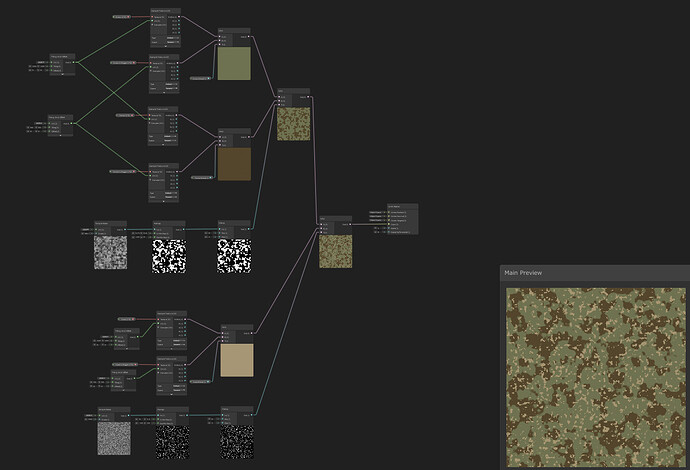Select the topmost Sample Texture 2D node header
The height and width of the screenshot is (470, 690).
pyautogui.click(x=165, y=11)
